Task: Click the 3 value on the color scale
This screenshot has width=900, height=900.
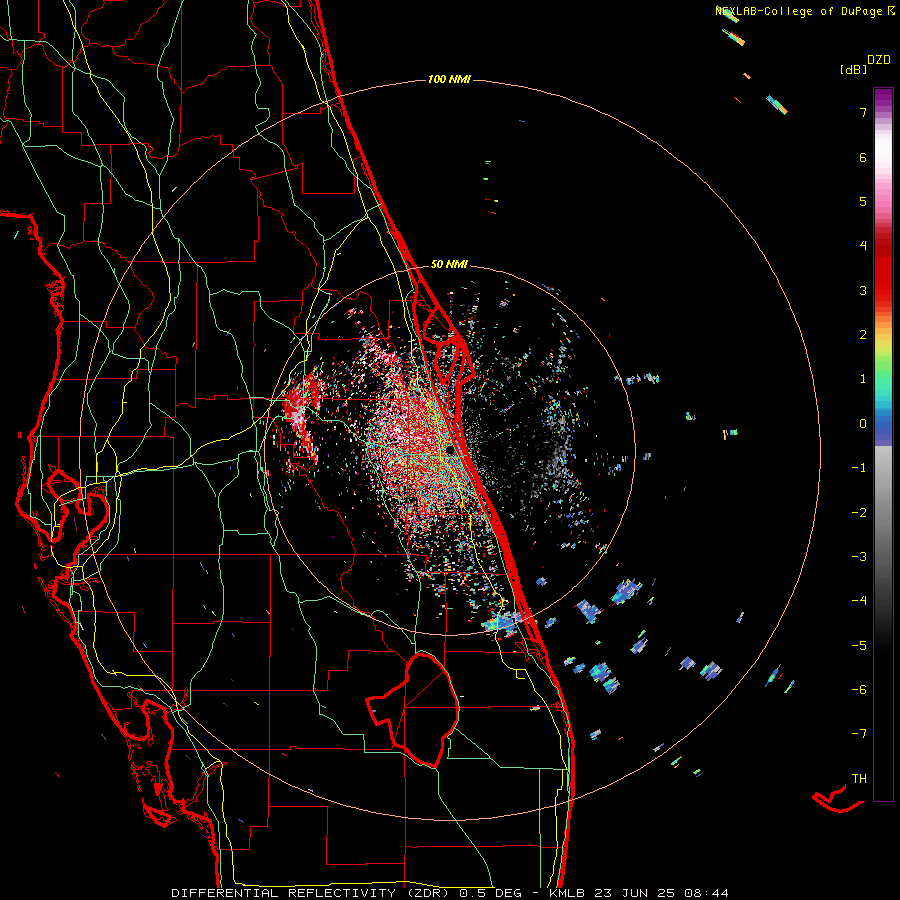Action: 863,290
